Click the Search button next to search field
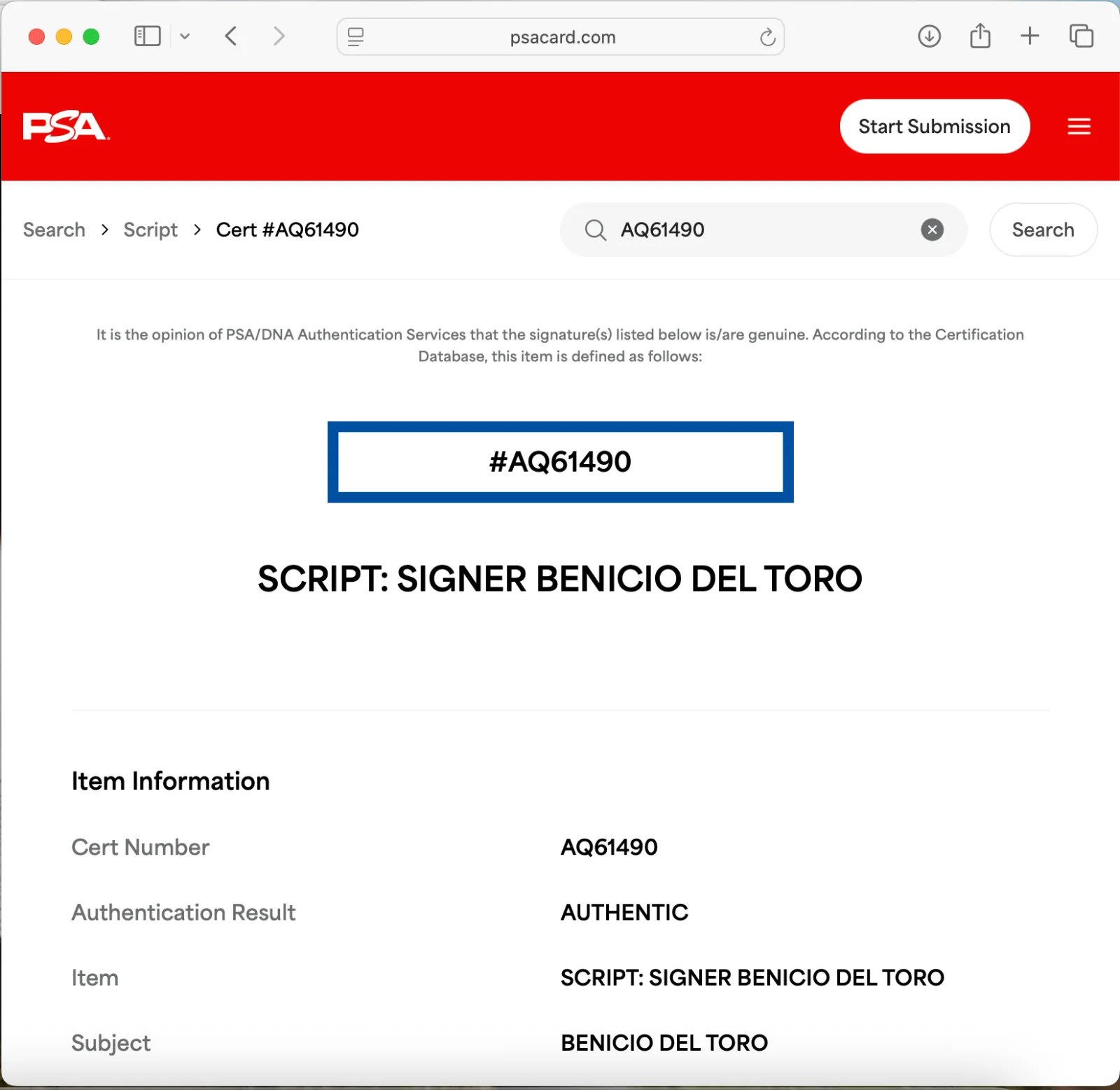The width and height of the screenshot is (1120, 1090). pos(1043,230)
